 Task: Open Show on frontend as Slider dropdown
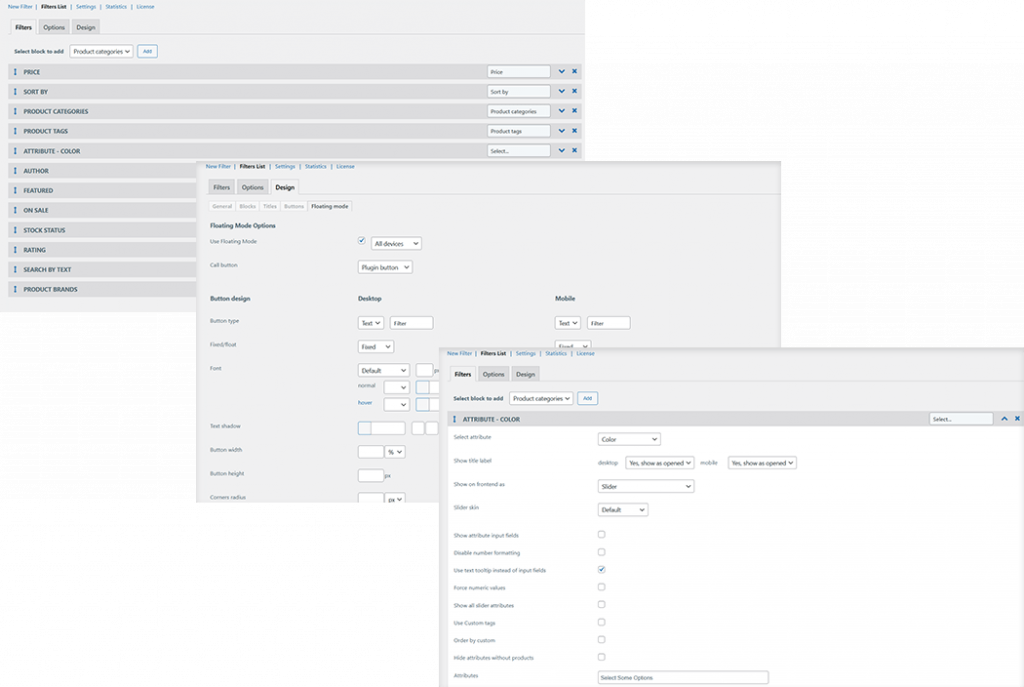pyautogui.click(x=646, y=487)
